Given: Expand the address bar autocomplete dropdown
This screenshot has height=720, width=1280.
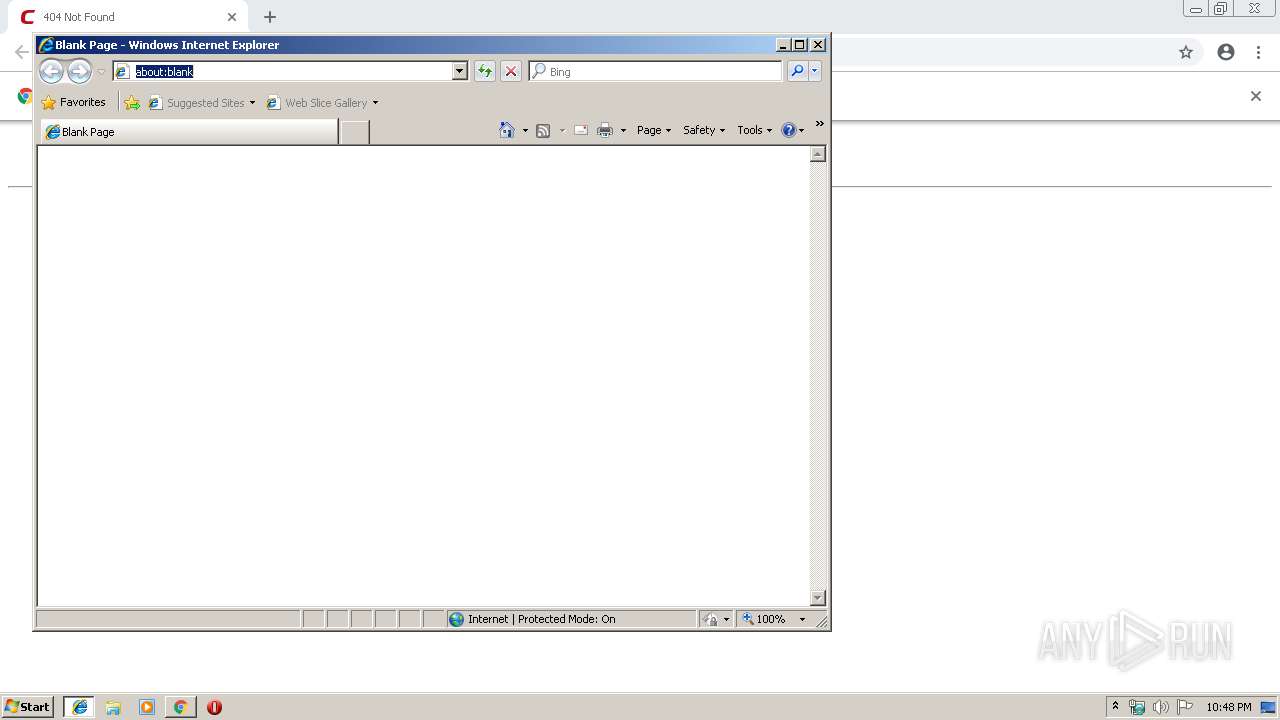Looking at the screenshot, I should 460,71.
